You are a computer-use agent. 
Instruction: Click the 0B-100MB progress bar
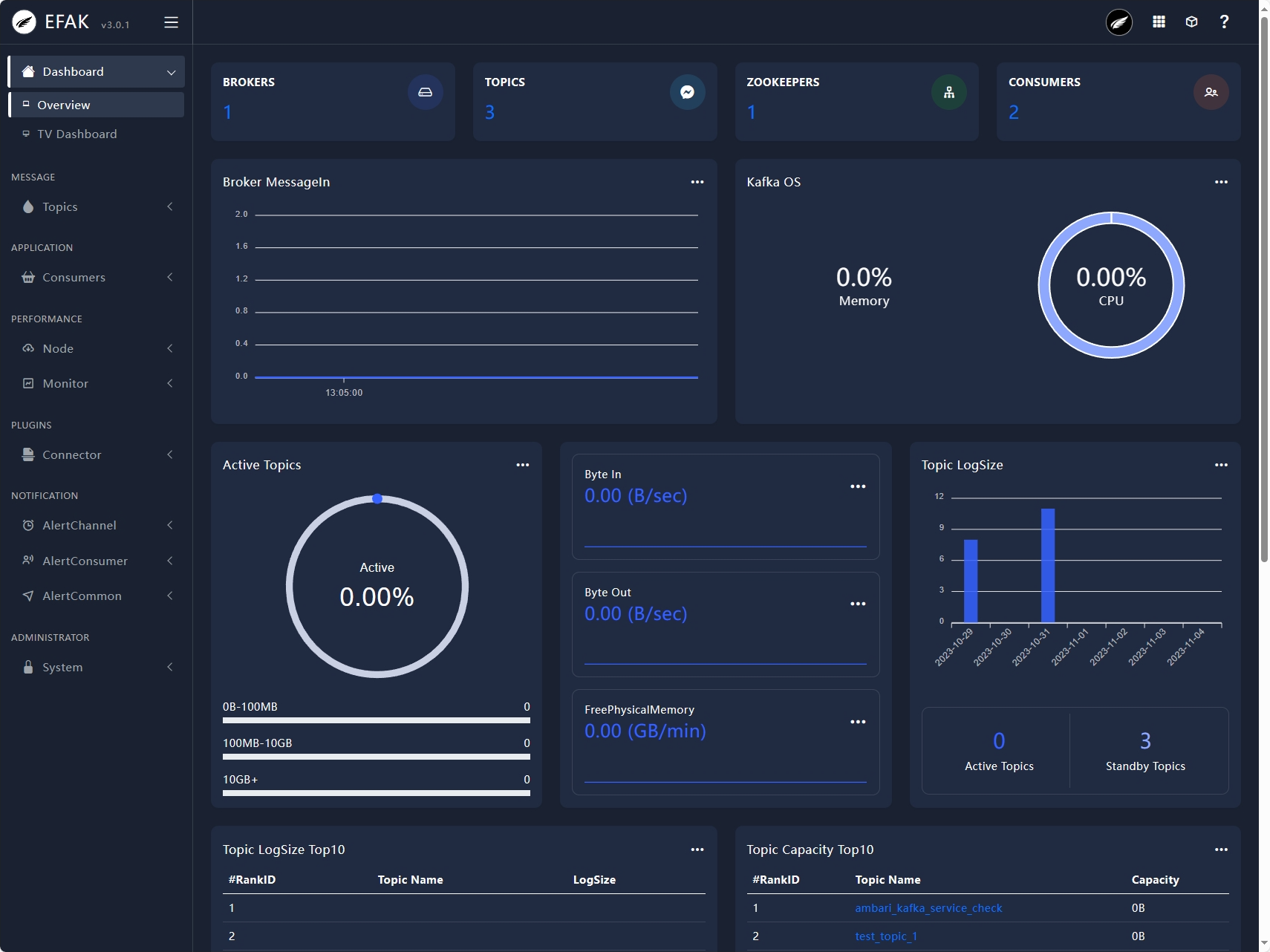[377, 720]
